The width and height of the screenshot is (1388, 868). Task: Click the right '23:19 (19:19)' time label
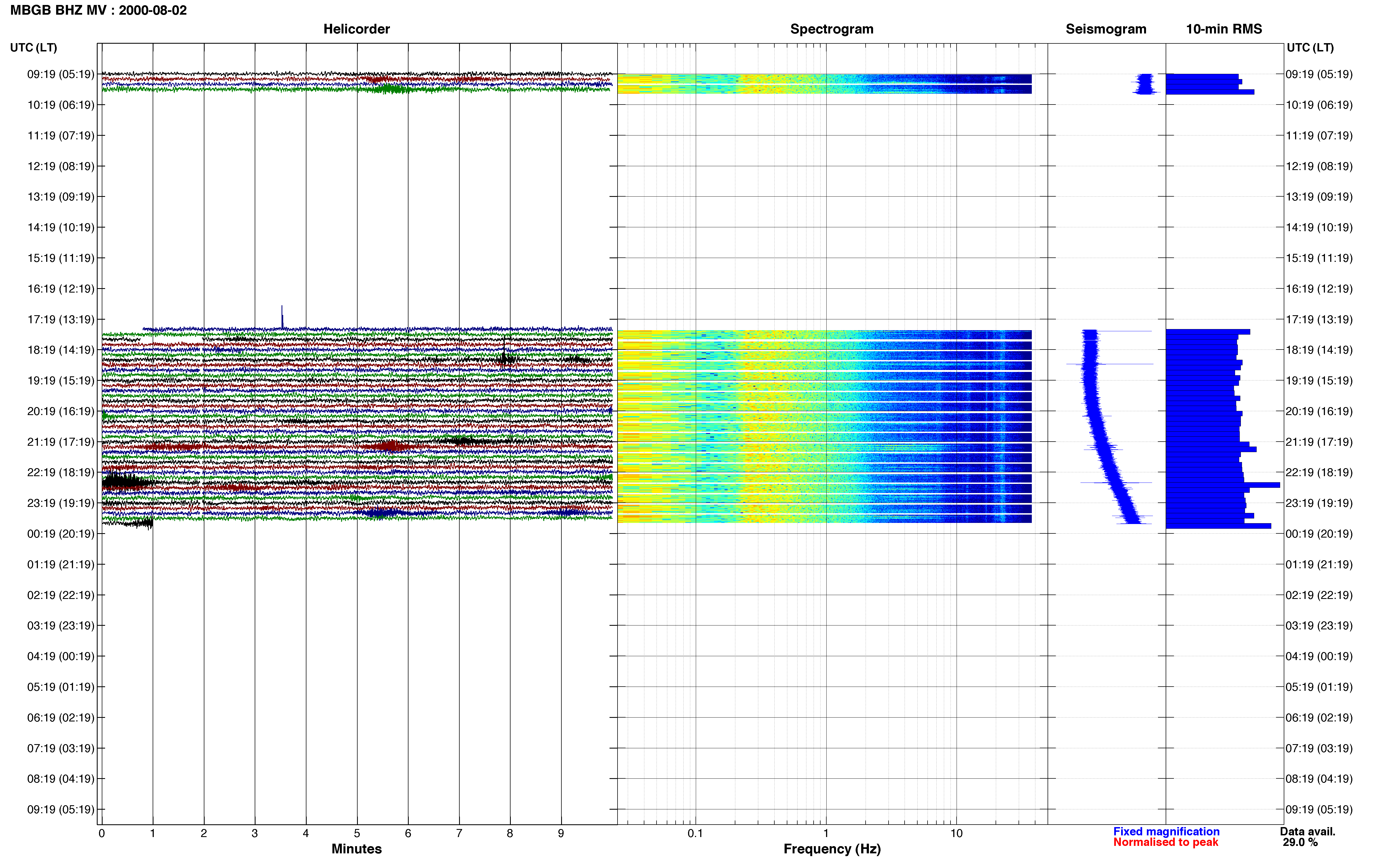pos(1319,503)
